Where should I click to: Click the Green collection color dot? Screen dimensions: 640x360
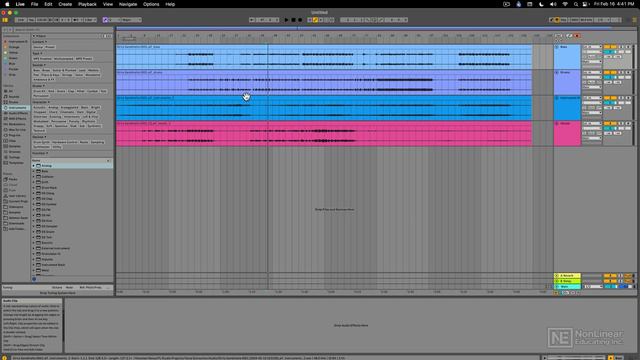point(6,58)
